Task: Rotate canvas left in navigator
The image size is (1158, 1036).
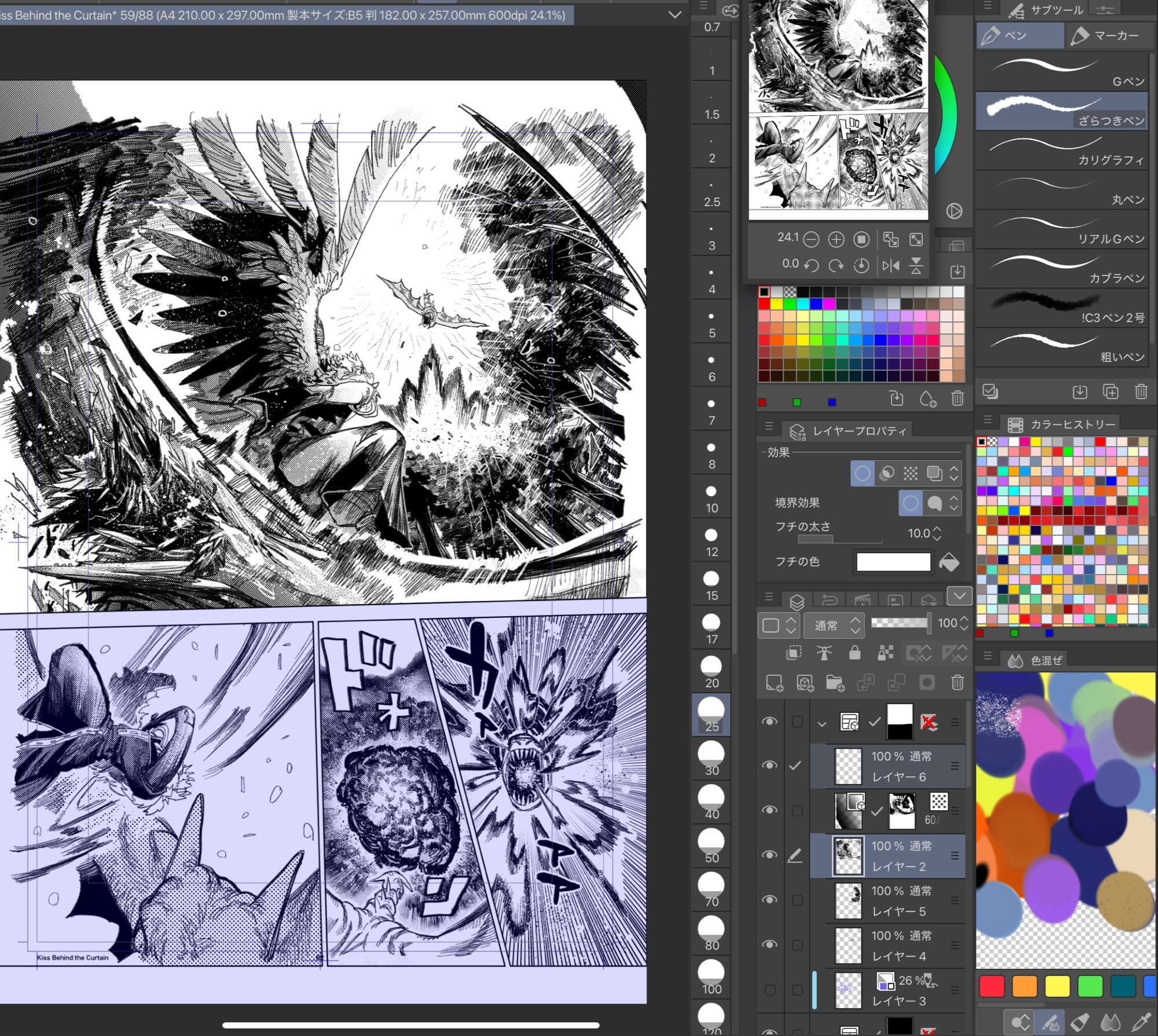Action: coord(812,266)
